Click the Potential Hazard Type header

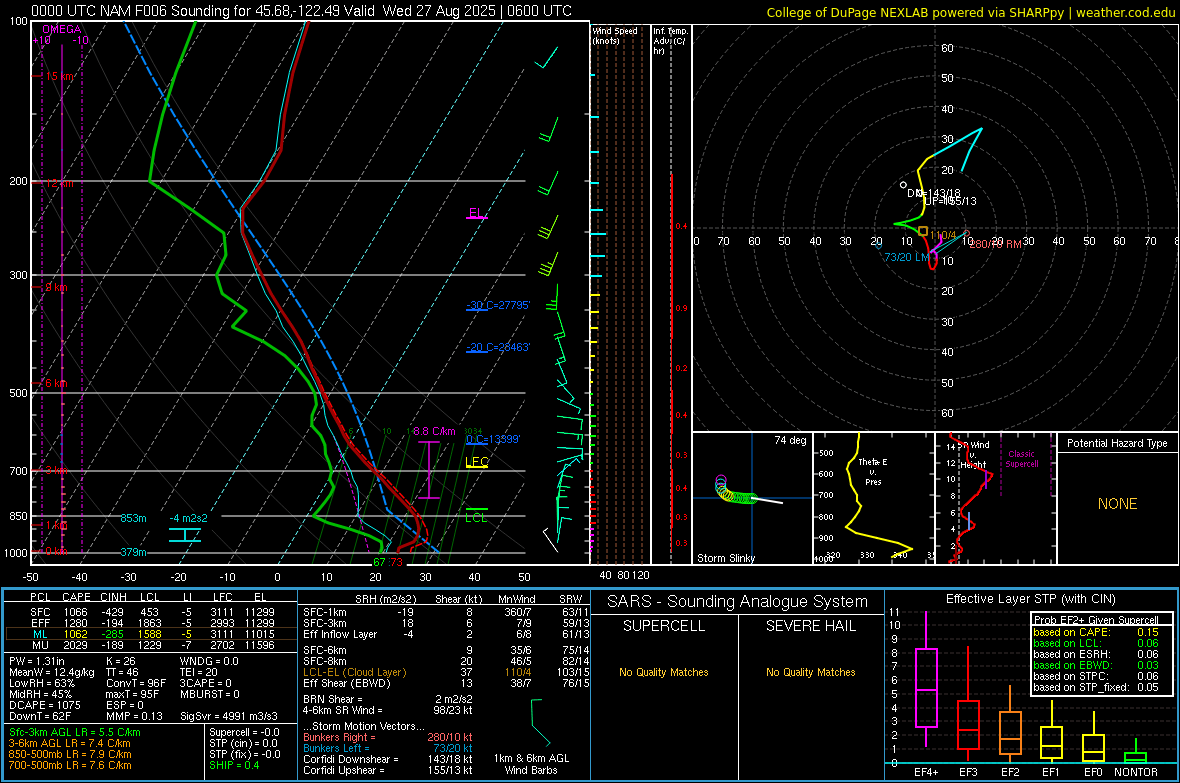coord(1117,443)
